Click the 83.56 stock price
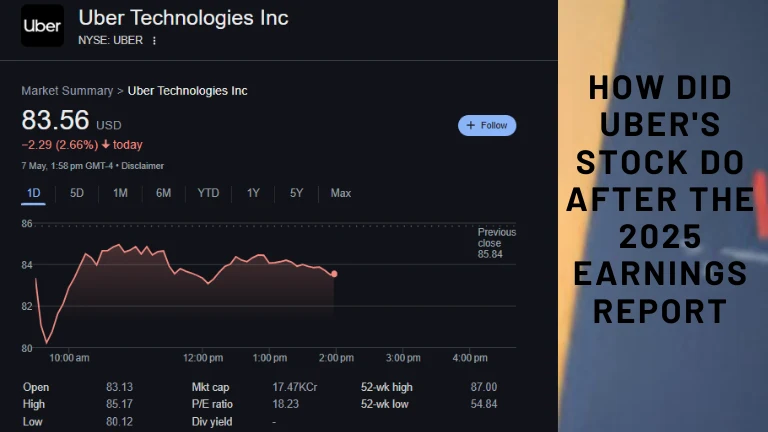This screenshot has width=768, height=432. [x=55, y=121]
